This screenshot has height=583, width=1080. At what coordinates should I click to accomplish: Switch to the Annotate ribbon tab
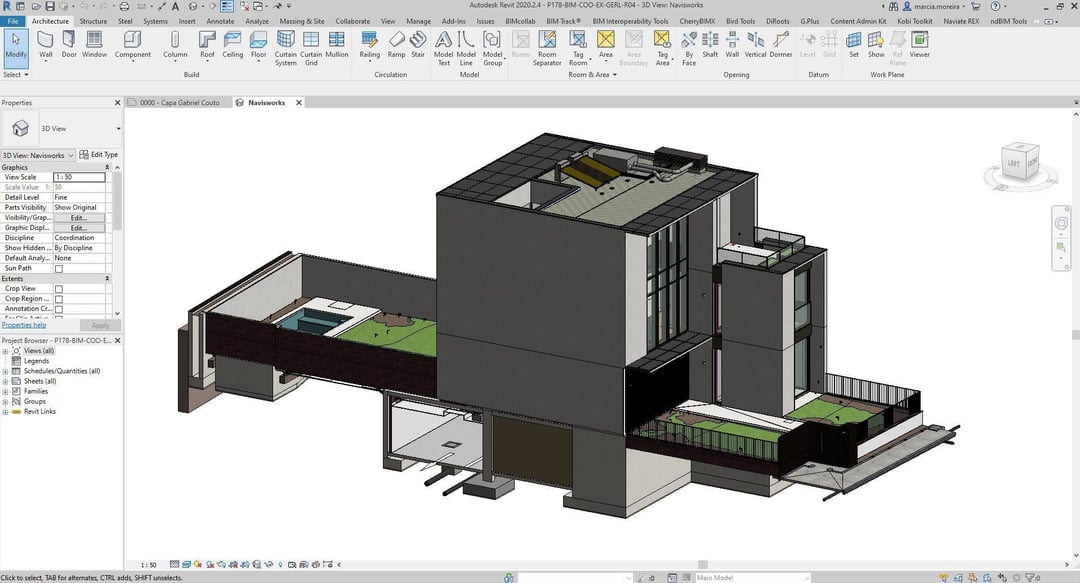[x=220, y=21]
